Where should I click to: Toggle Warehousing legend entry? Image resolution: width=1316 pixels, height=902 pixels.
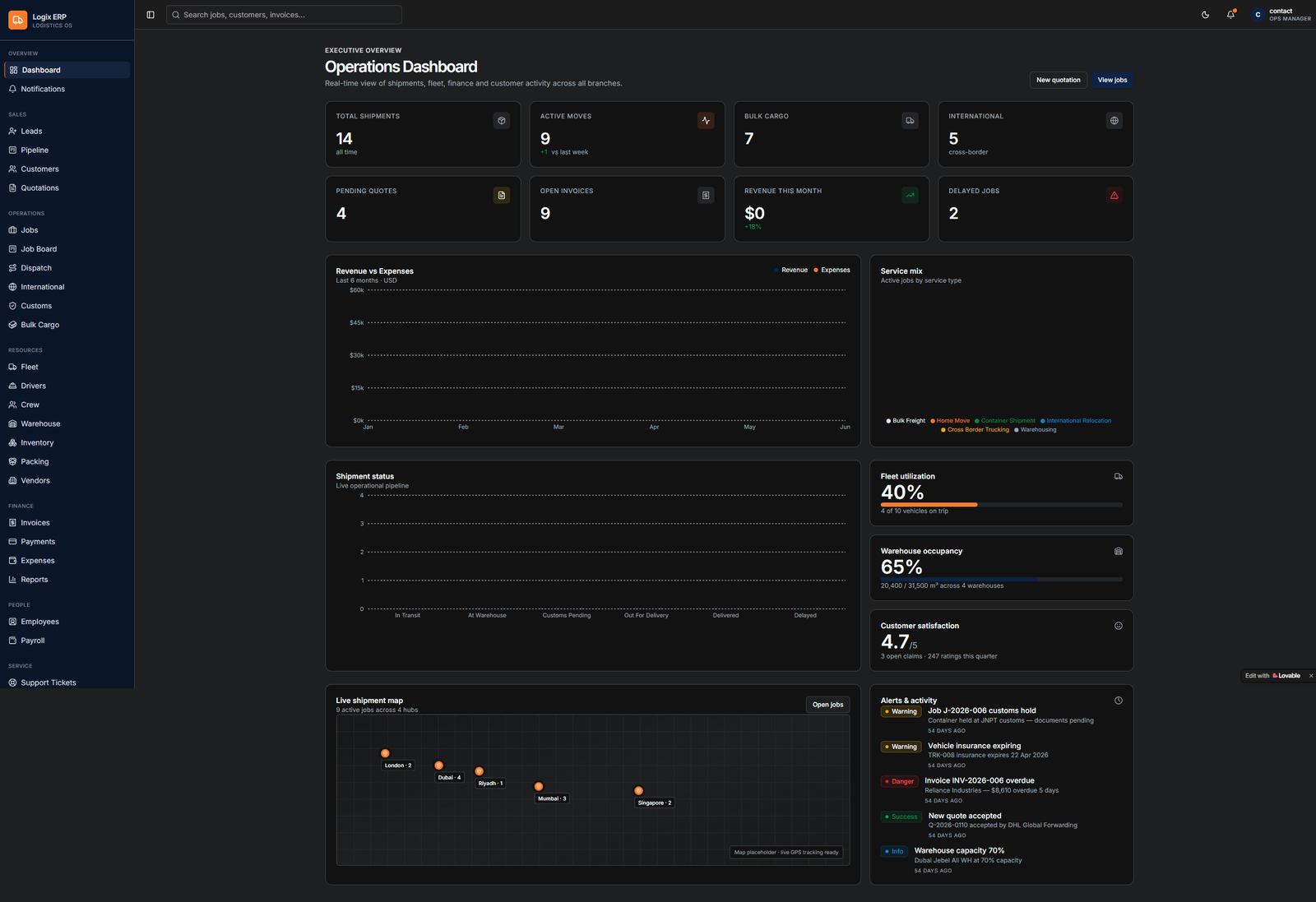[x=1036, y=430]
